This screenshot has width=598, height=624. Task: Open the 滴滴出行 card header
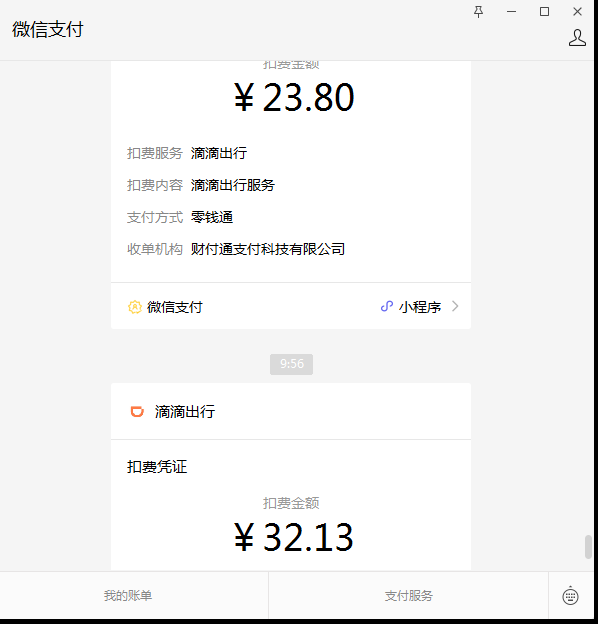click(291, 411)
